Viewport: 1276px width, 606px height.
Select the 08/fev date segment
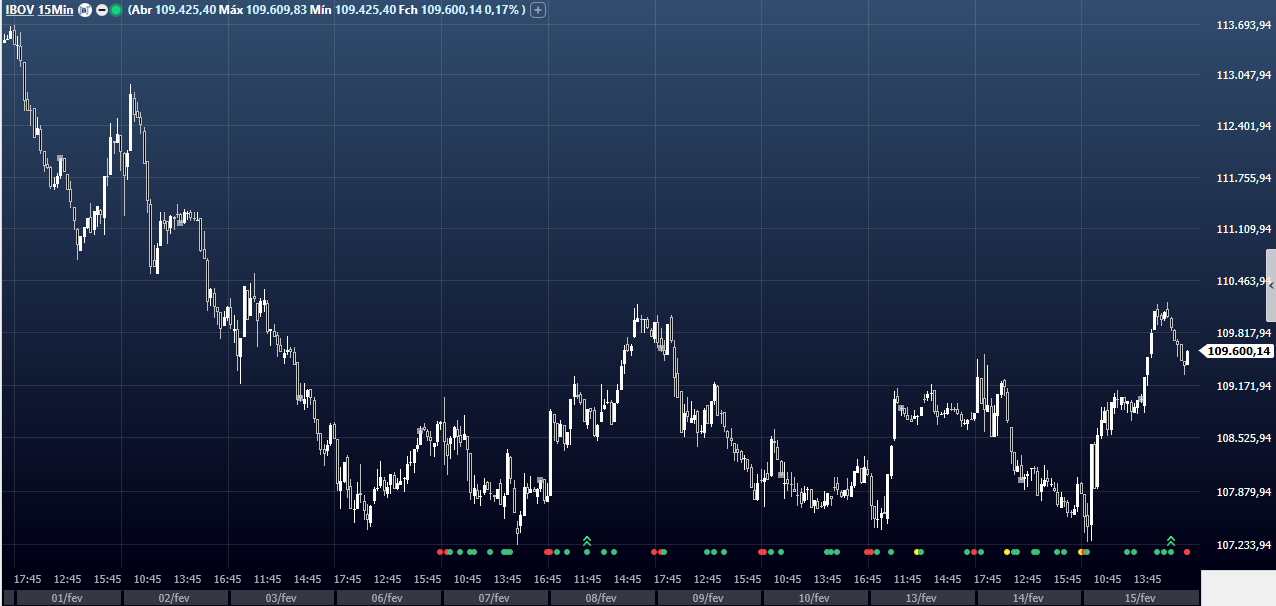pyautogui.click(x=600, y=598)
